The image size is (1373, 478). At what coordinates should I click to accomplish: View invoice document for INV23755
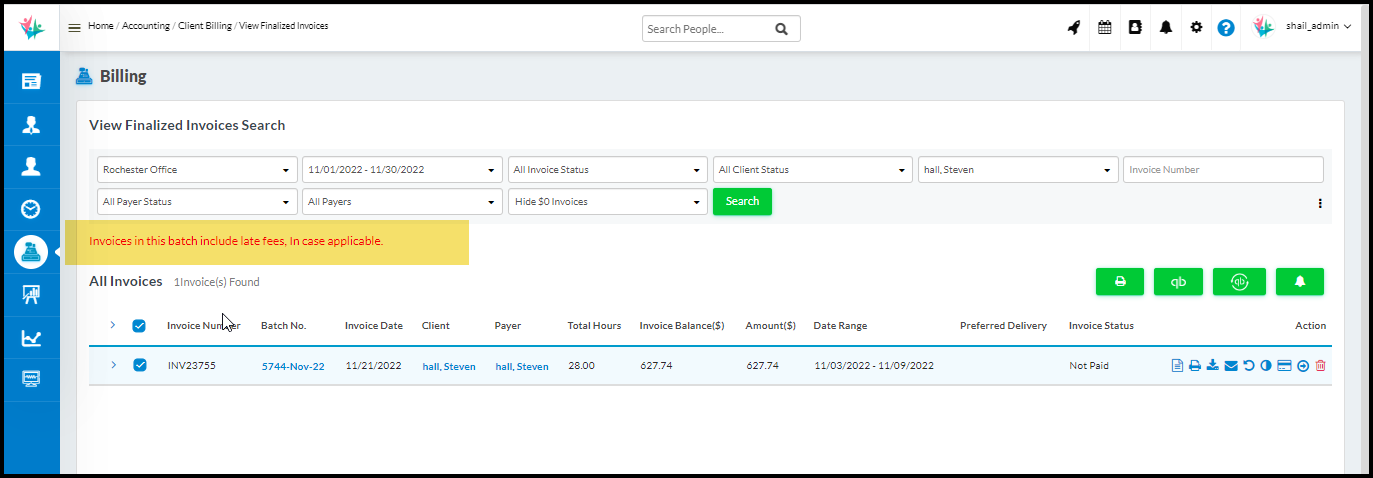(x=1177, y=366)
